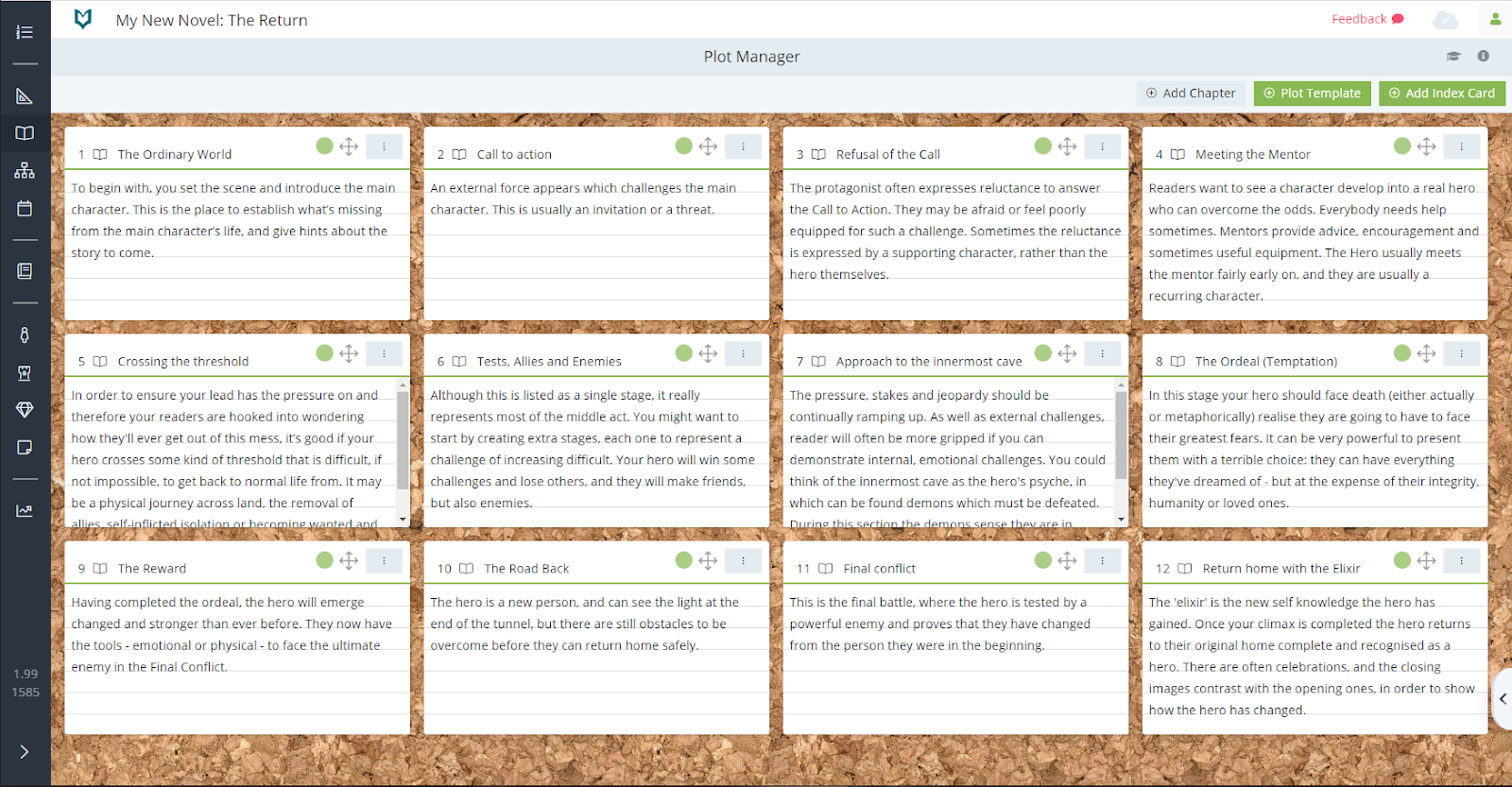
Task: Open options menu for Meeting the Mentor card
Action: pyautogui.click(x=1461, y=146)
